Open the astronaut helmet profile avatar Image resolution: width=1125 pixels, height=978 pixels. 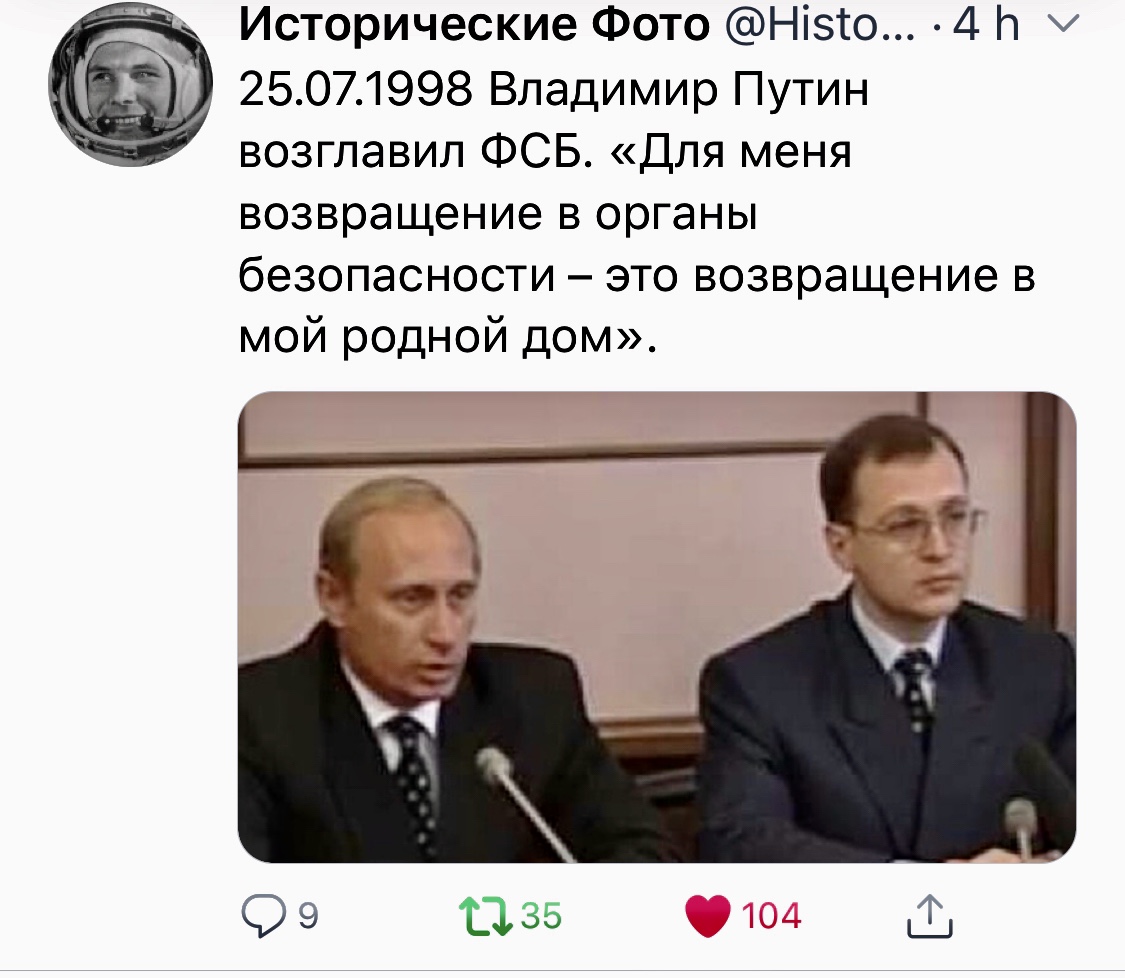[x=131, y=85]
